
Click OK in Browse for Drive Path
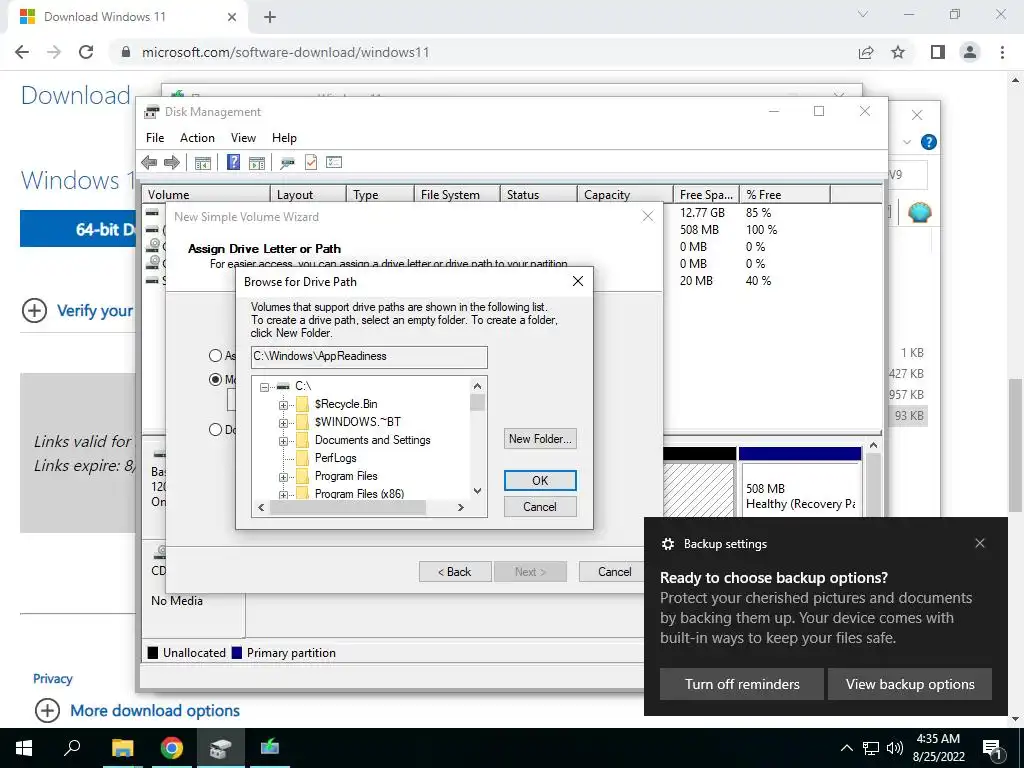[540, 481]
